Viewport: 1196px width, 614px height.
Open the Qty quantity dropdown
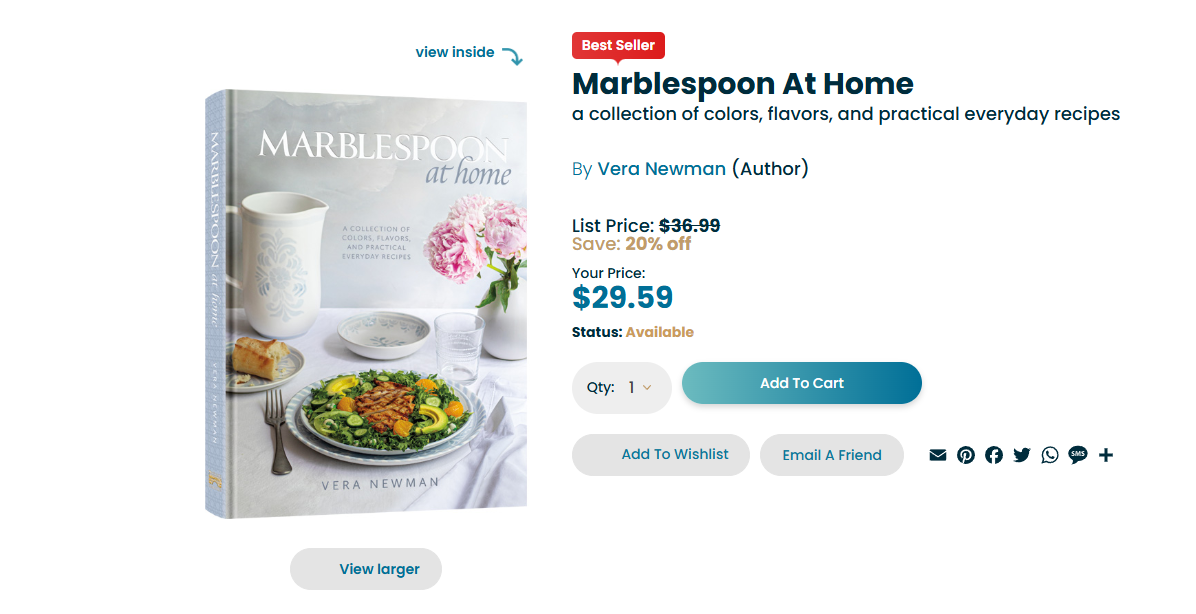[640, 387]
